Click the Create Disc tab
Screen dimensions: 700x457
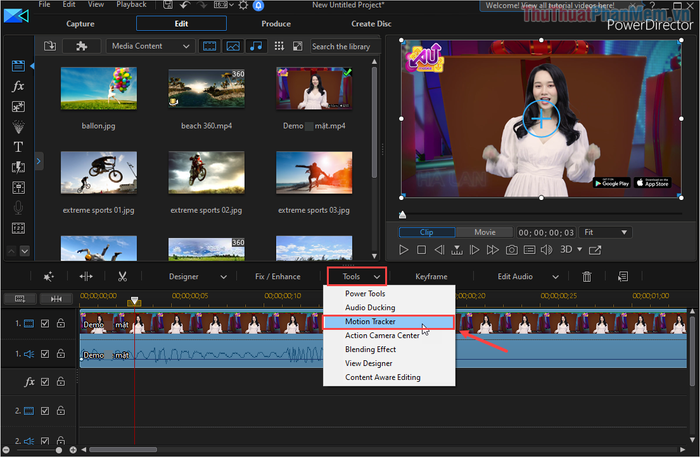[371, 24]
